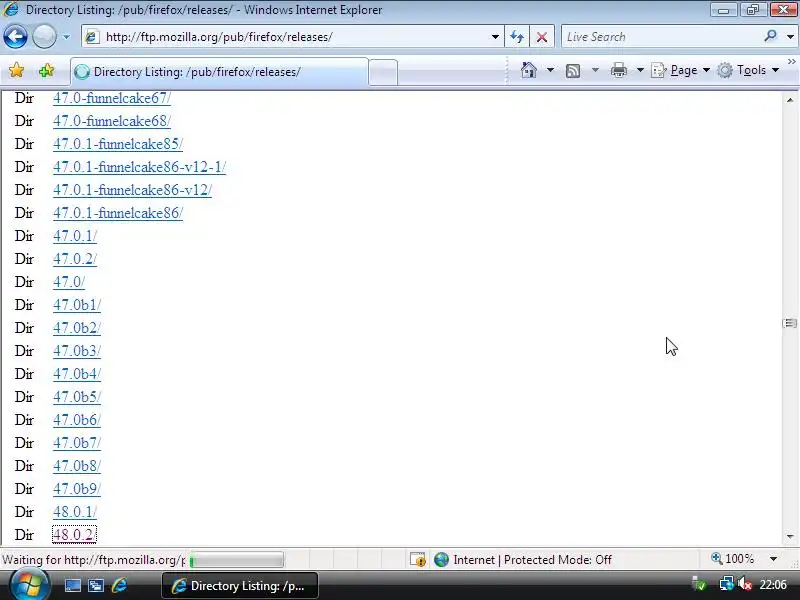The width and height of the screenshot is (800, 600).
Task: Open the 47.0b8/ directory link
Action: coord(77,465)
